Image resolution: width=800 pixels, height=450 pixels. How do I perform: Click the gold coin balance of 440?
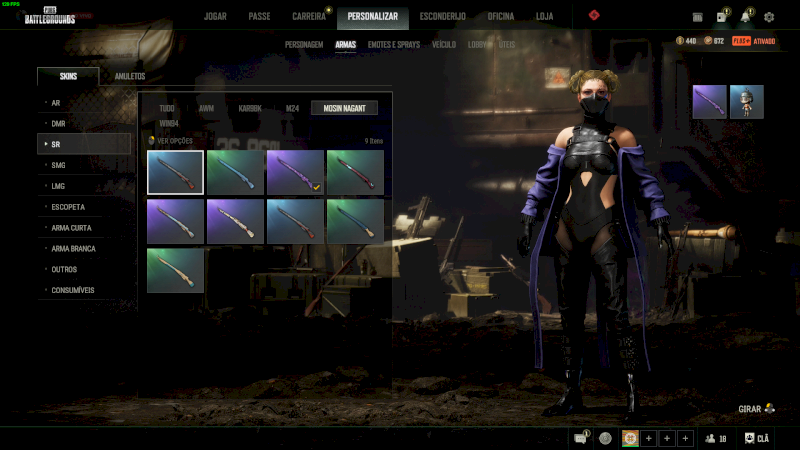coord(686,41)
